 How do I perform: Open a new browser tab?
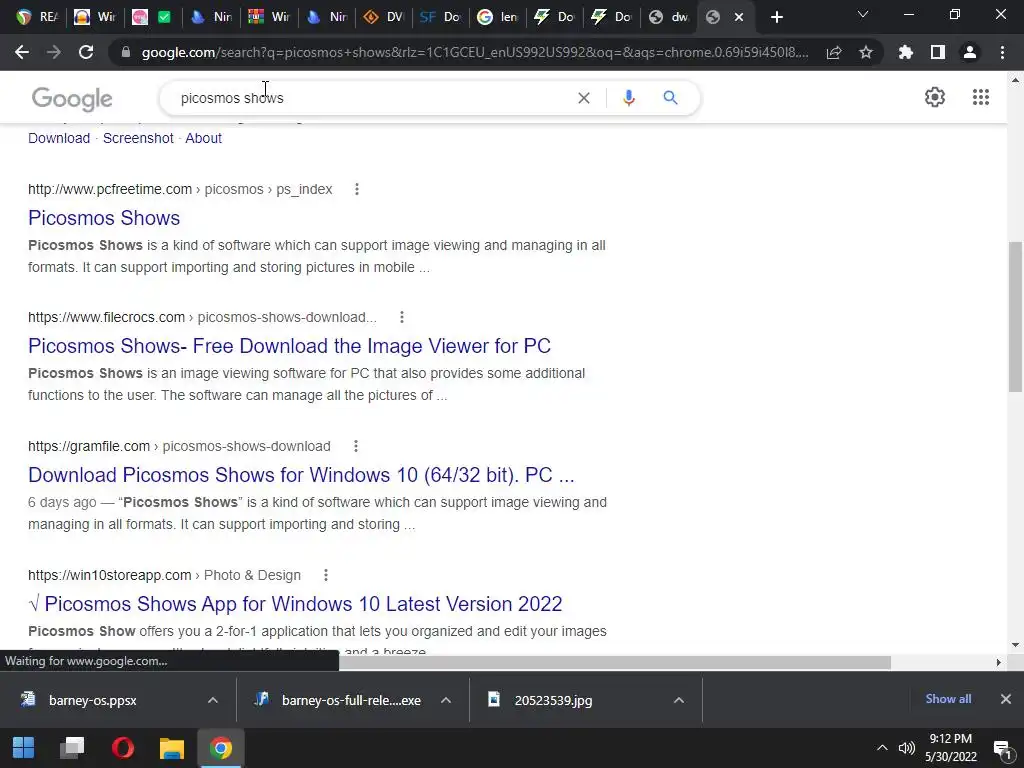[776, 17]
